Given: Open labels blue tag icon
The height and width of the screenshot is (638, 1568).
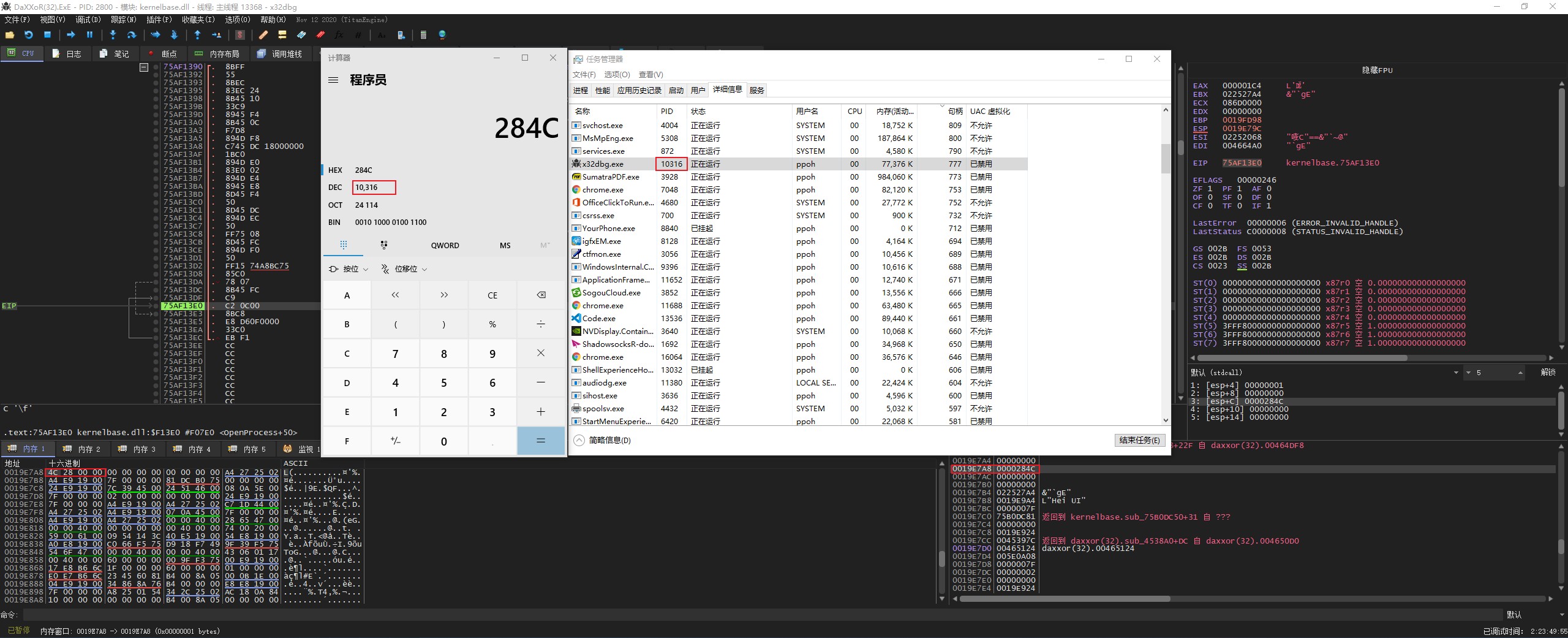Looking at the screenshot, I should click(x=301, y=35).
